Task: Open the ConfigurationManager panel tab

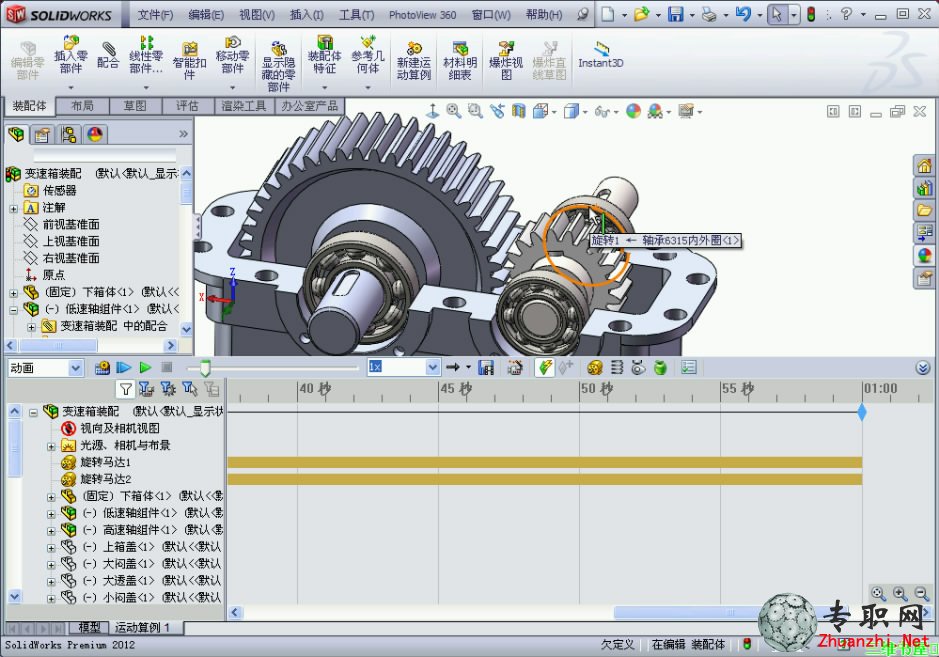Action: 68,135
